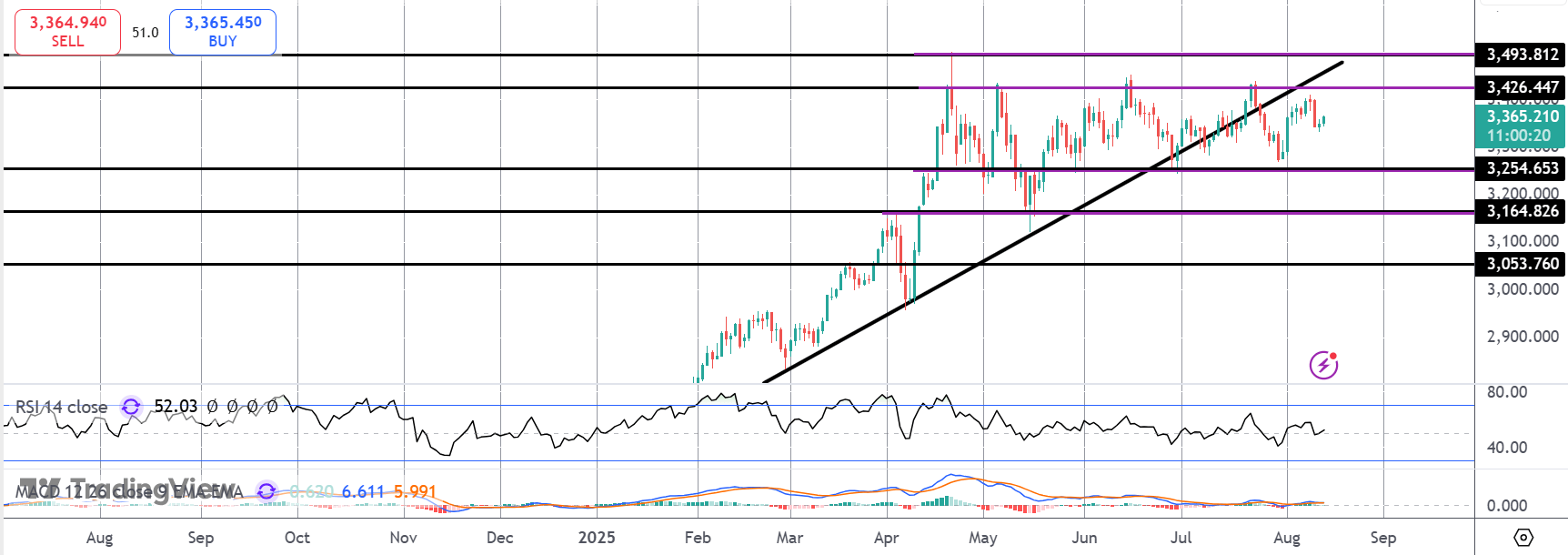Click the RSI scale value 40.00

[x=1507, y=448]
